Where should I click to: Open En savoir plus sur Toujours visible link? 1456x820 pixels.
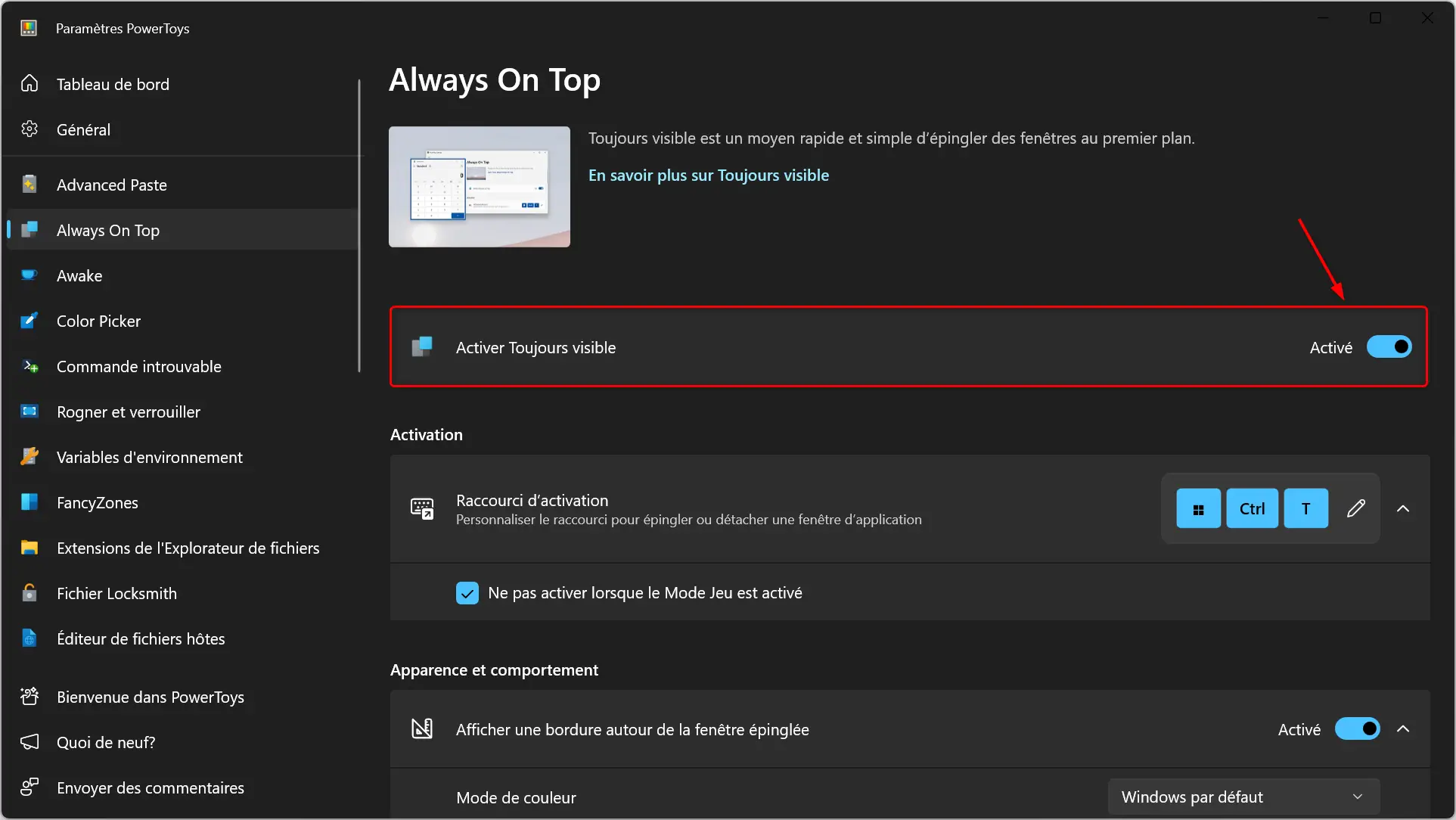pyautogui.click(x=709, y=175)
